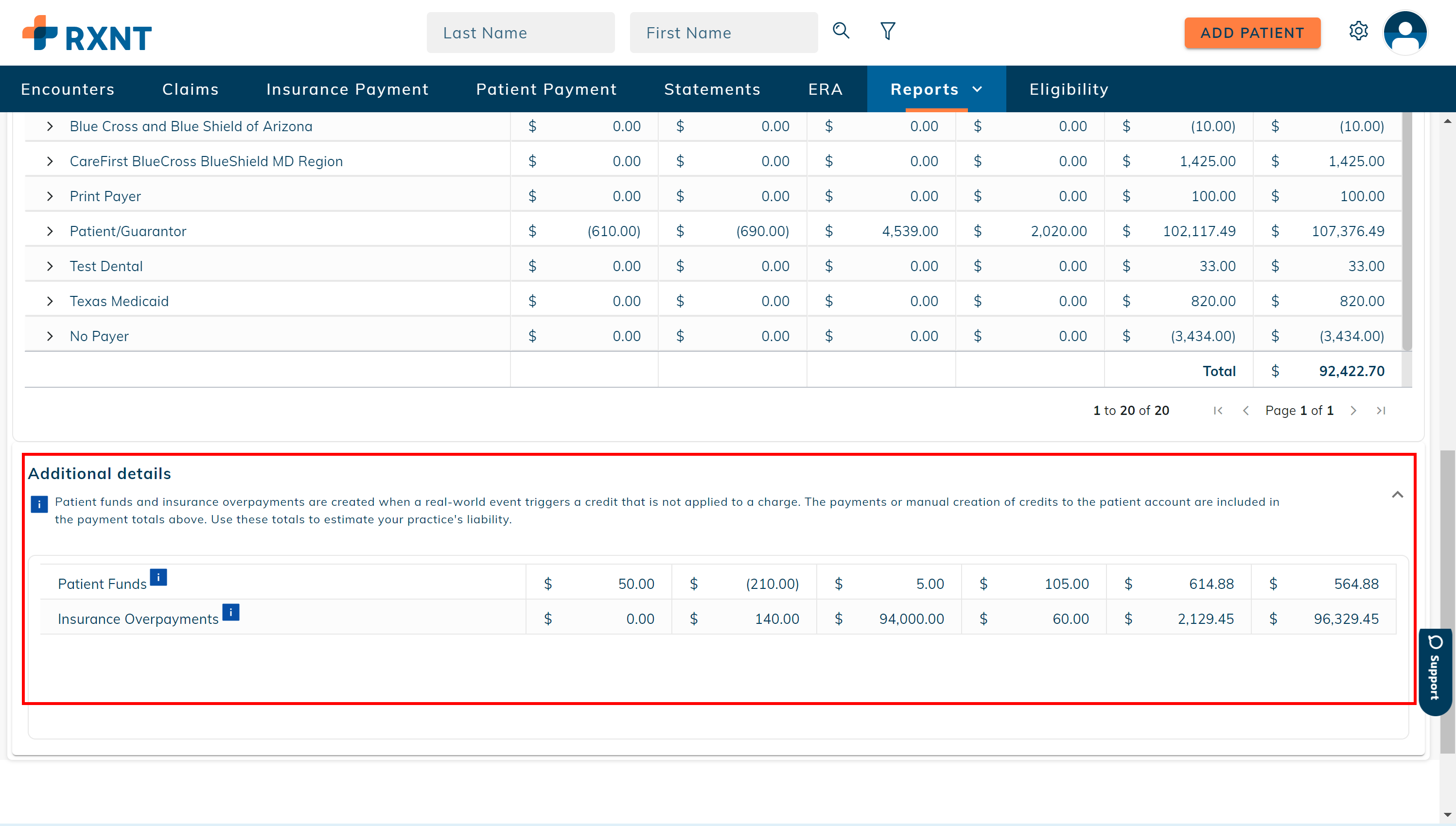Click the CareFirst 1,425.00 total cell

[x=1356, y=161]
